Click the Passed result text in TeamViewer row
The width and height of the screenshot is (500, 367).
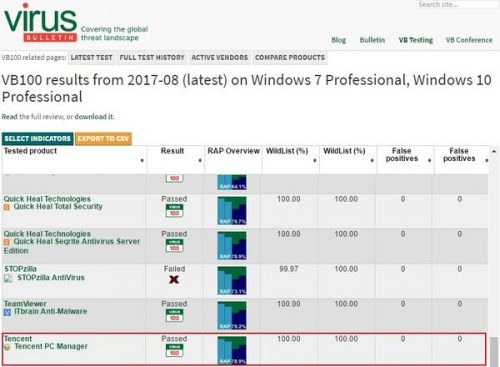click(174, 304)
